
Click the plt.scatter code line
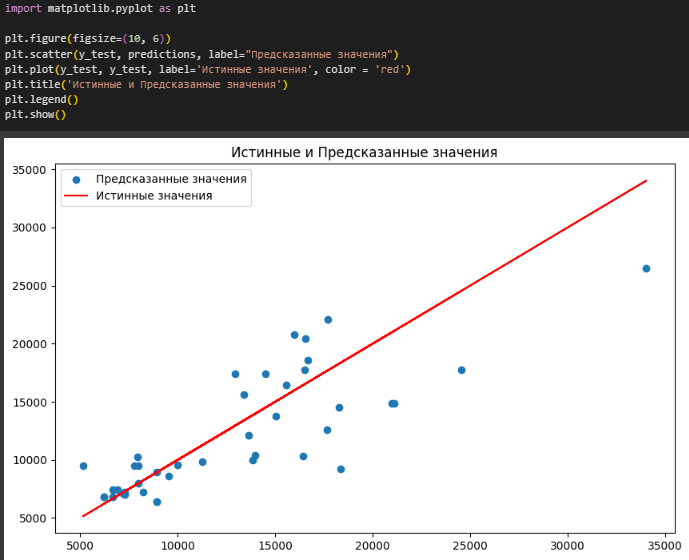[x=202, y=55]
